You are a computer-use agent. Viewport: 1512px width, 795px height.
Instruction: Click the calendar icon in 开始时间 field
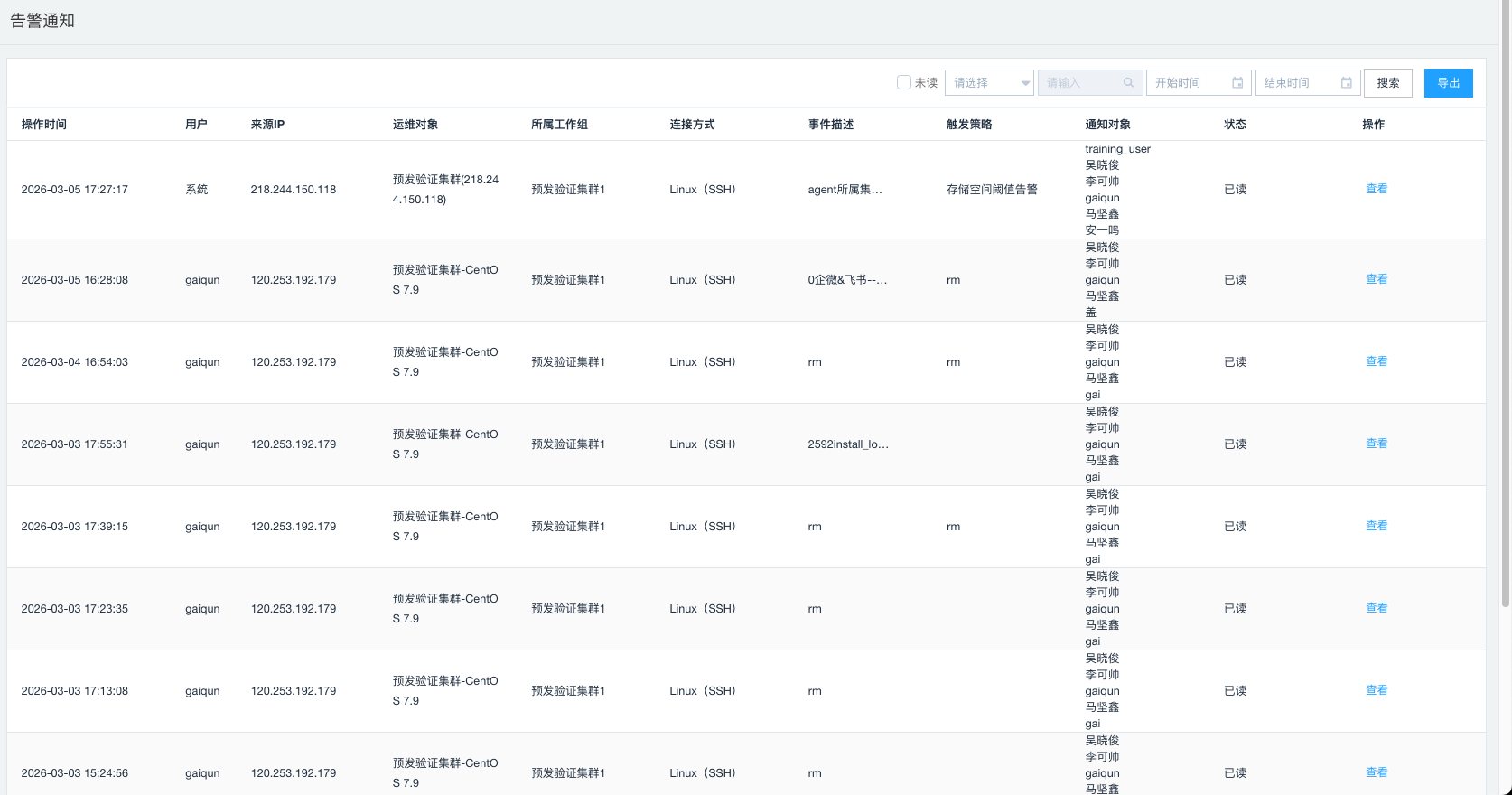pyautogui.click(x=1237, y=83)
